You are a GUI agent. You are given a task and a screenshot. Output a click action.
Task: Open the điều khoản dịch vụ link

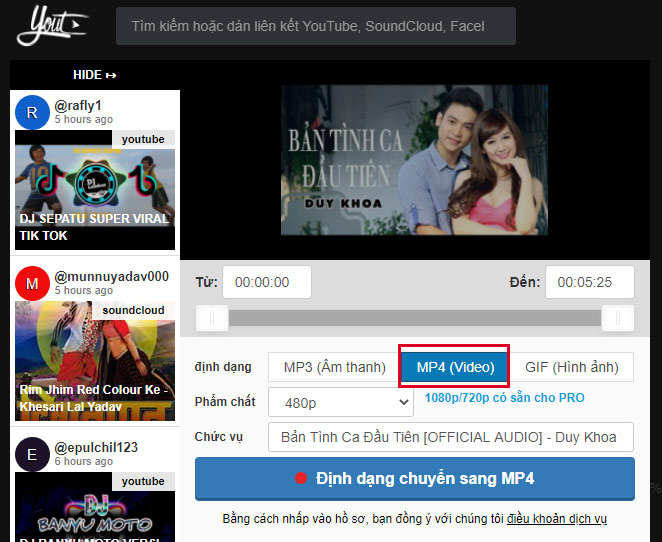coord(557,519)
